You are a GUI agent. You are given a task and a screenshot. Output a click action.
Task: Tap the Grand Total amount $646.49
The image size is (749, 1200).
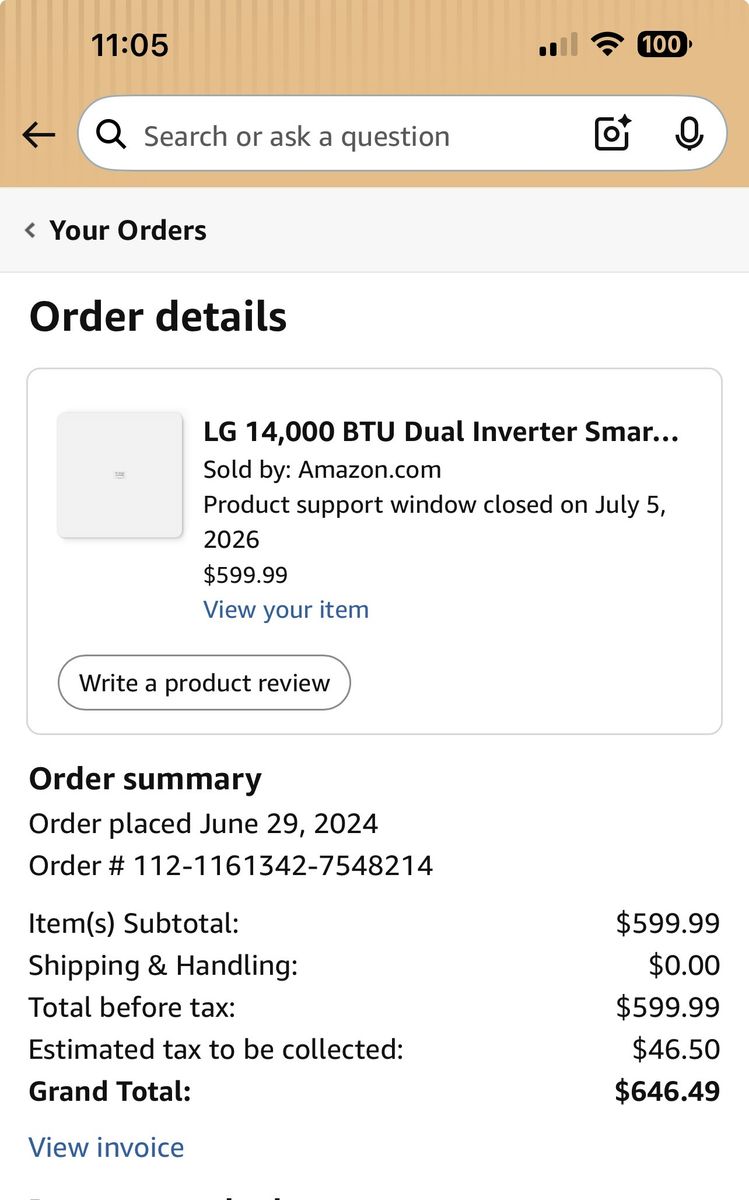click(667, 1091)
